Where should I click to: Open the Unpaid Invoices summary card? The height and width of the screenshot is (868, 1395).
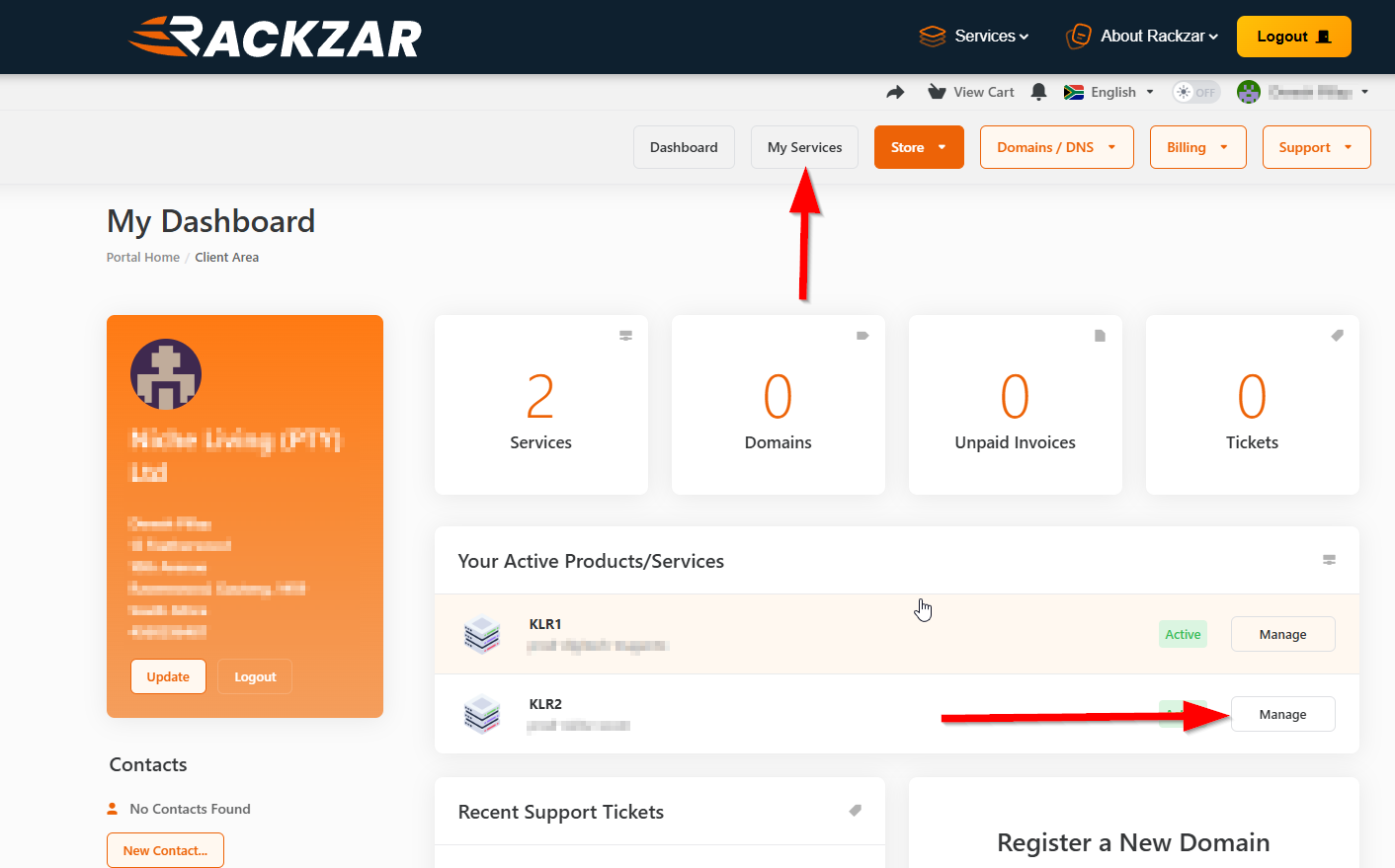(x=1015, y=405)
